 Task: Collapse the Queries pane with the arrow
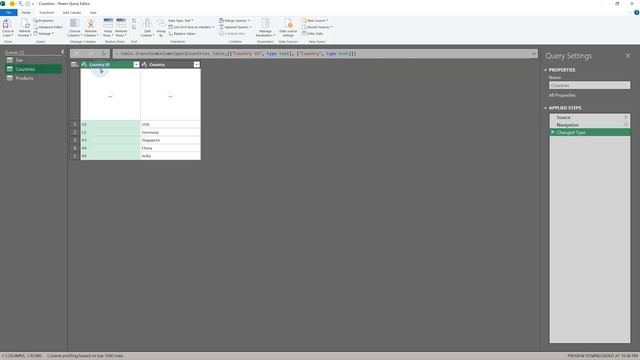click(62, 52)
